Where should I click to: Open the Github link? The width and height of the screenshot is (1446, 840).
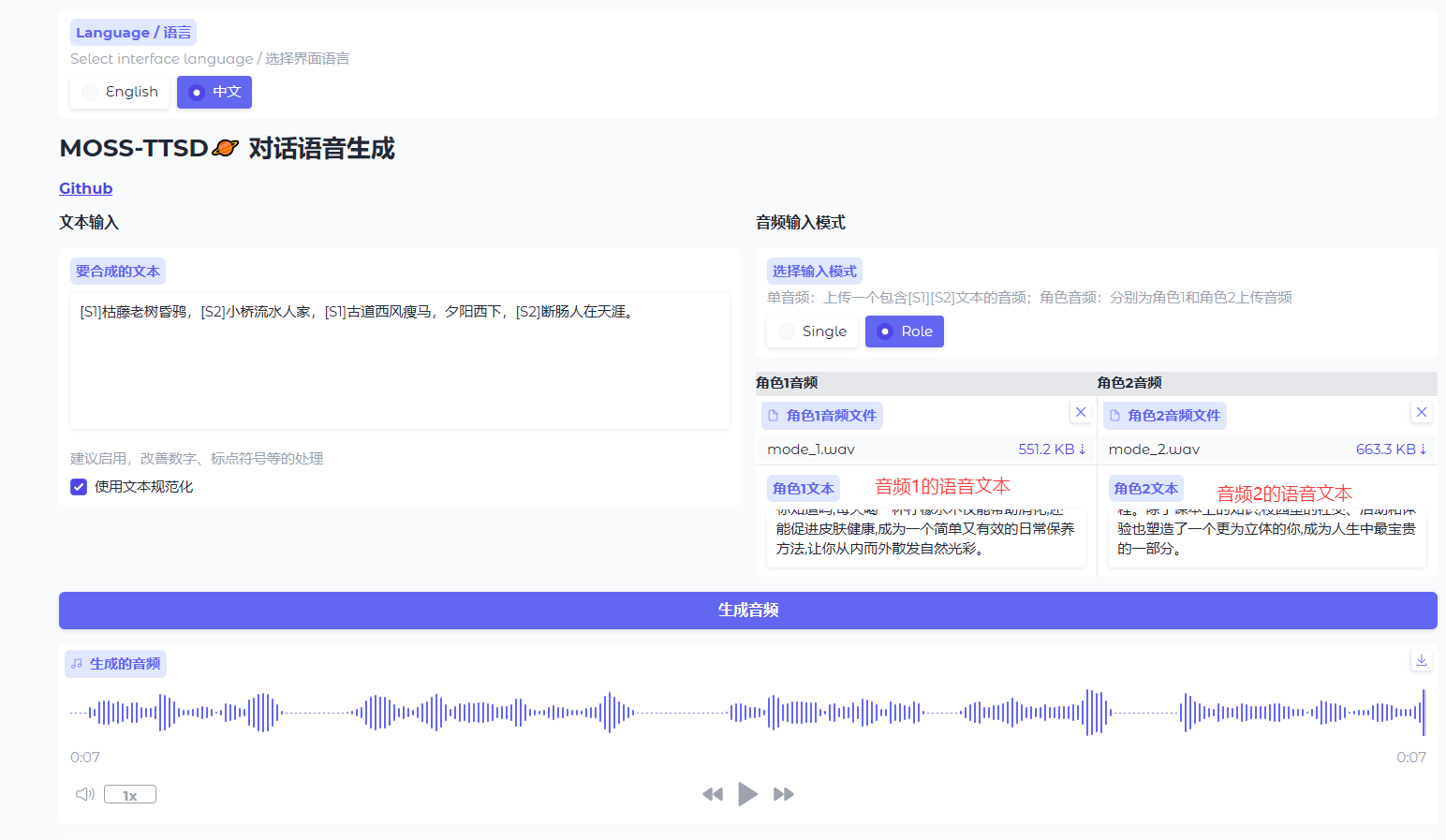85,188
